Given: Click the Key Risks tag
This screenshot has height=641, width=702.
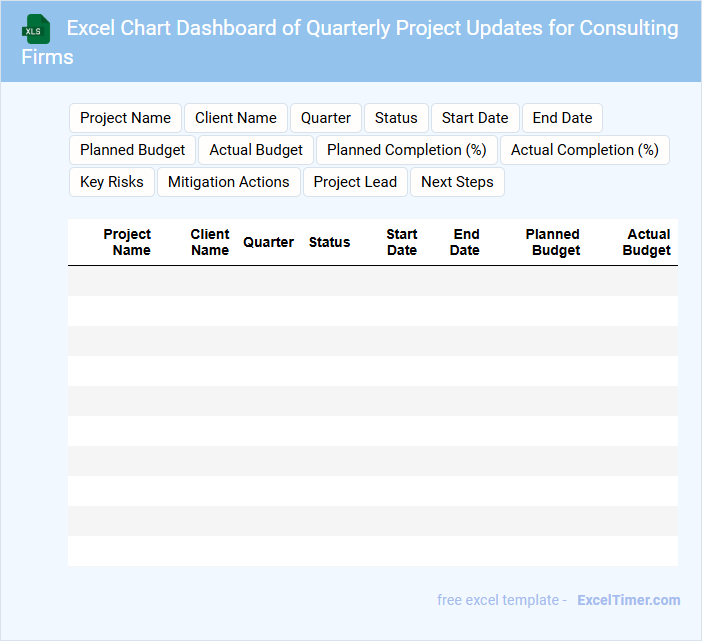Looking at the screenshot, I should pos(112,182).
